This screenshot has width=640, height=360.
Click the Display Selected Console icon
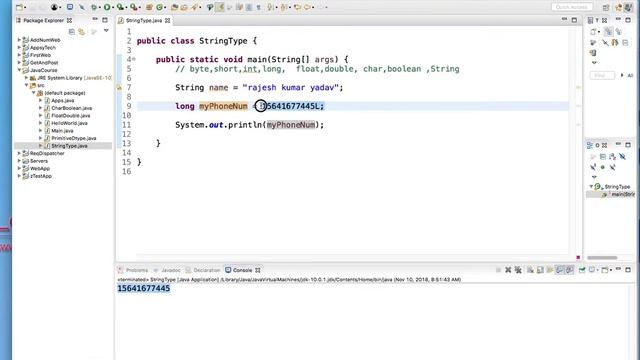tap(592, 270)
